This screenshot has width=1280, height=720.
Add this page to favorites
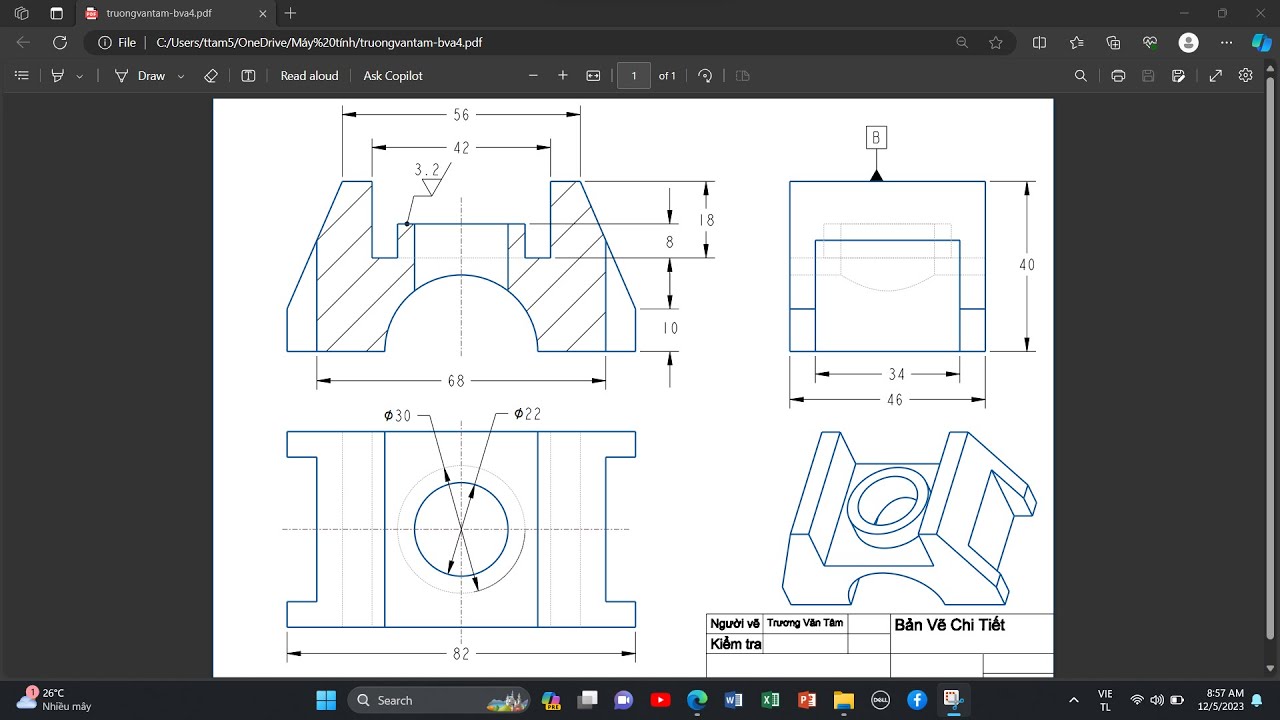click(x=995, y=43)
